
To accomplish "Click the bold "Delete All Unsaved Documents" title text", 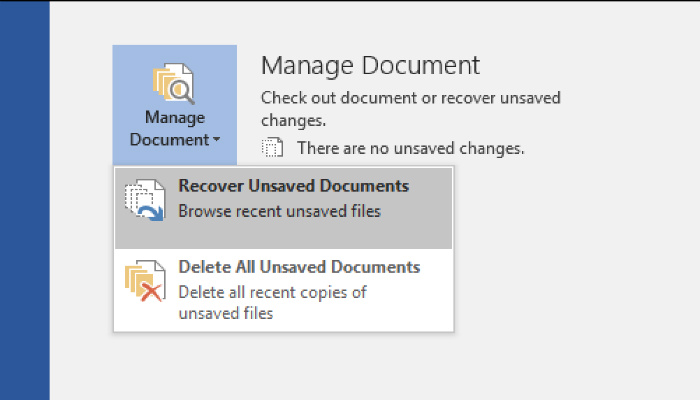I will pyautogui.click(x=299, y=268).
